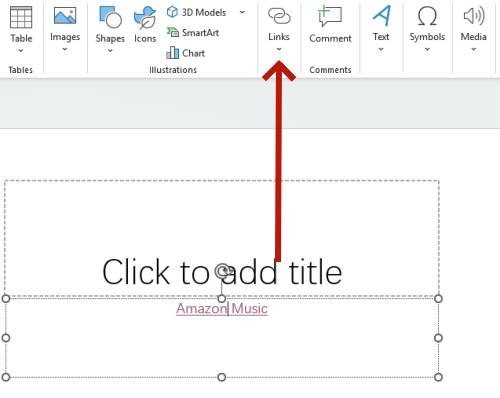
Task: Click the 'Comments' group label
Action: (x=330, y=70)
